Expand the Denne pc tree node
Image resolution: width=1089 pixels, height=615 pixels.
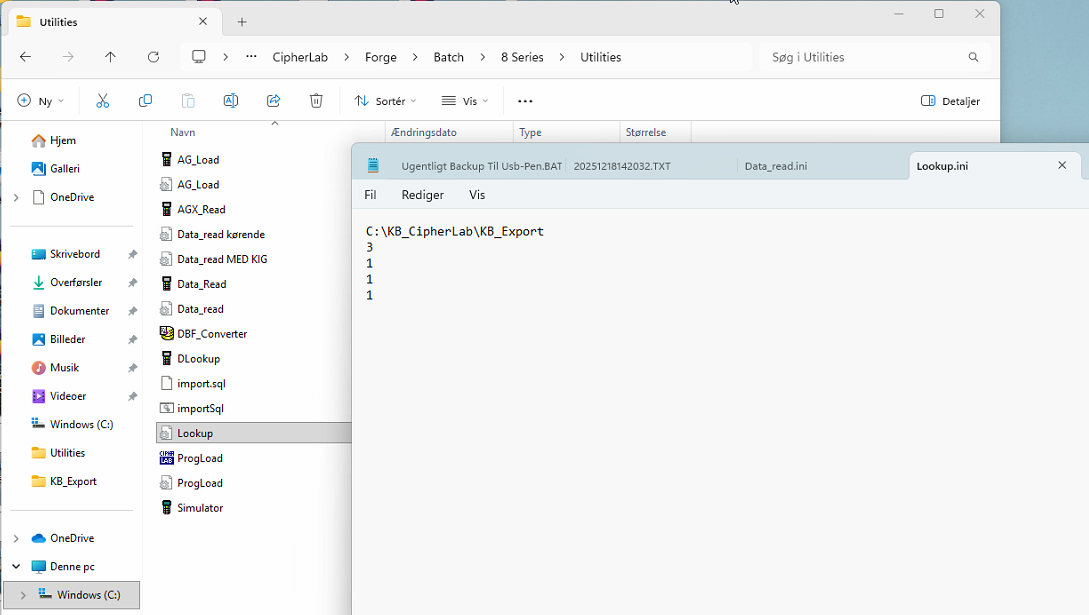[16, 566]
